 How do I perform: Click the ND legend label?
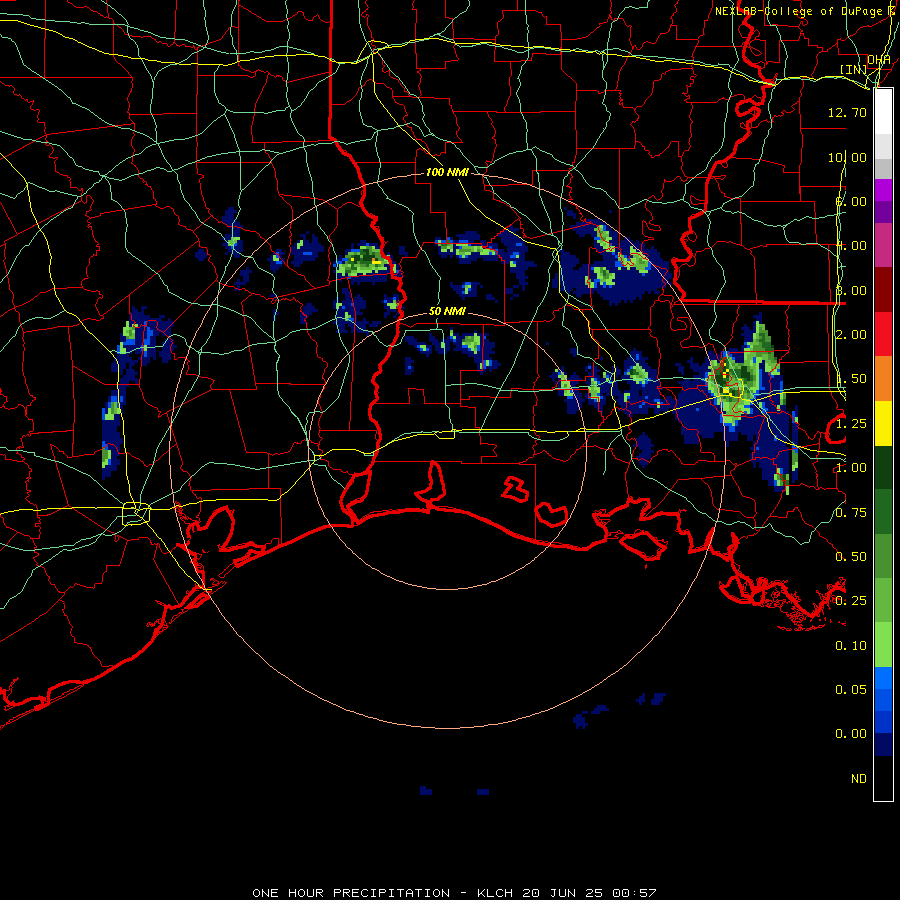(859, 779)
